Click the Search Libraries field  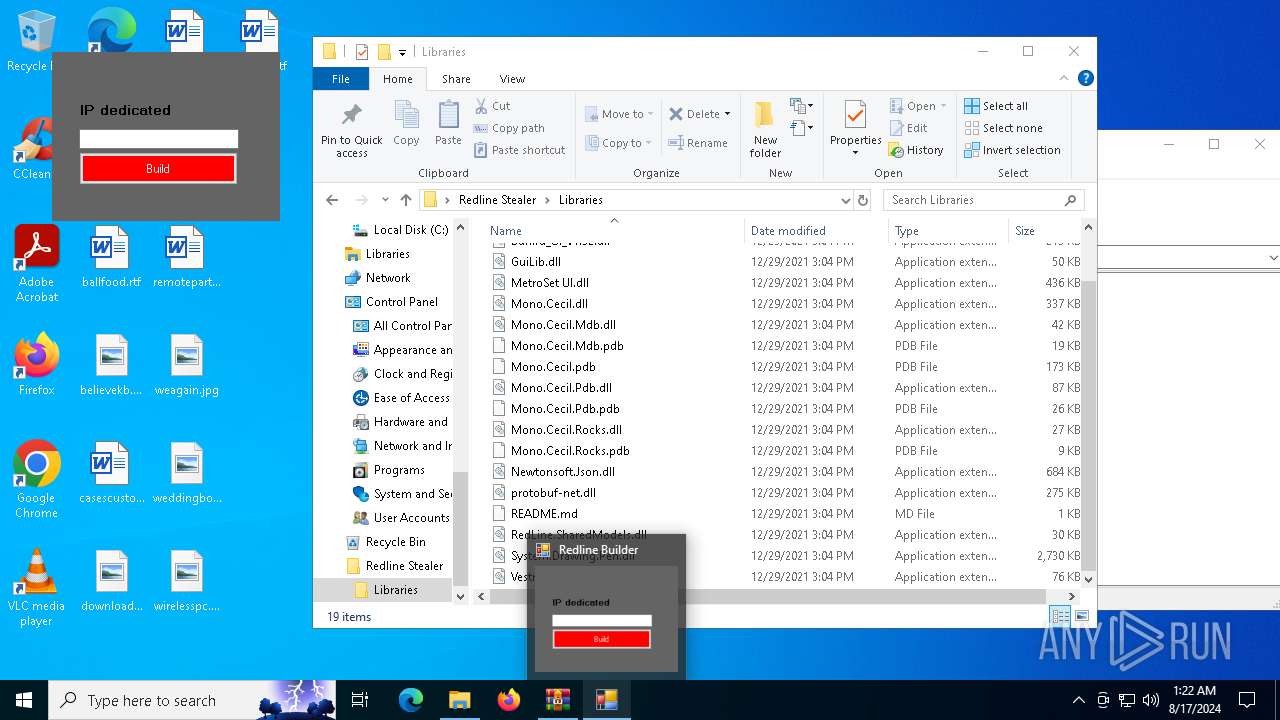[x=983, y=200]
